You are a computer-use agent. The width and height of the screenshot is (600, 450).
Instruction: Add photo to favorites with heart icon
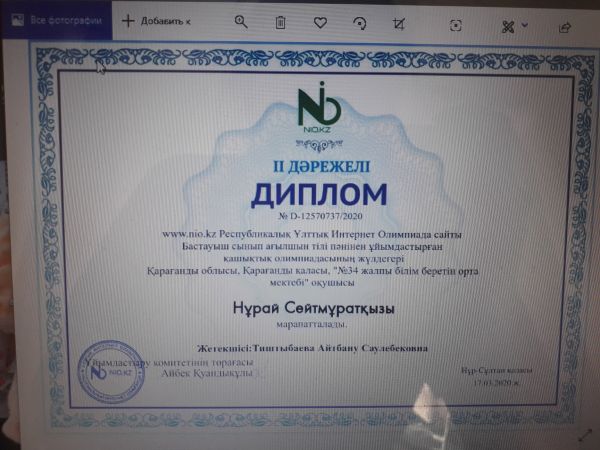[320, 21]
